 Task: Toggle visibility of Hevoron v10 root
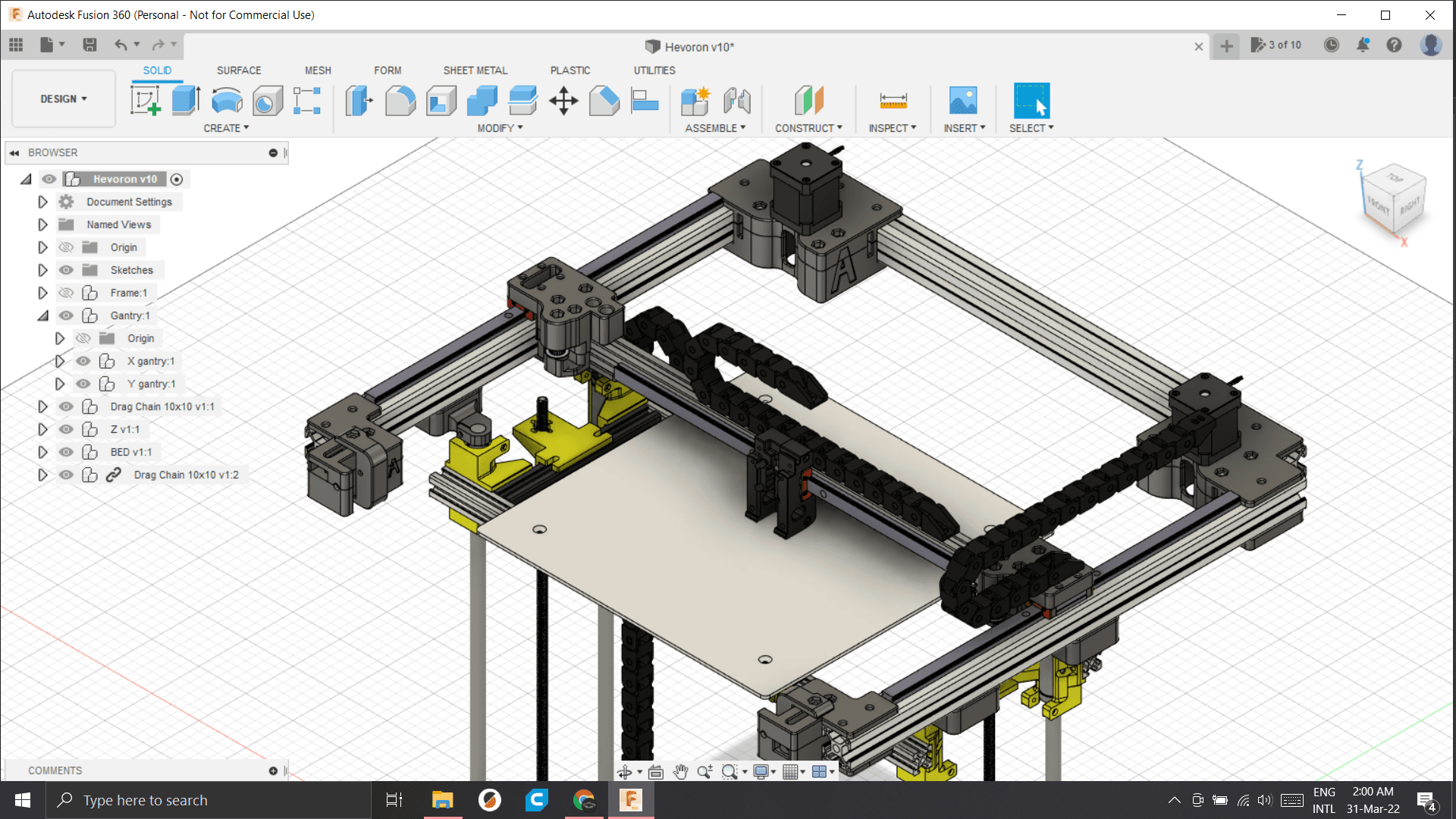click(49, 179)
